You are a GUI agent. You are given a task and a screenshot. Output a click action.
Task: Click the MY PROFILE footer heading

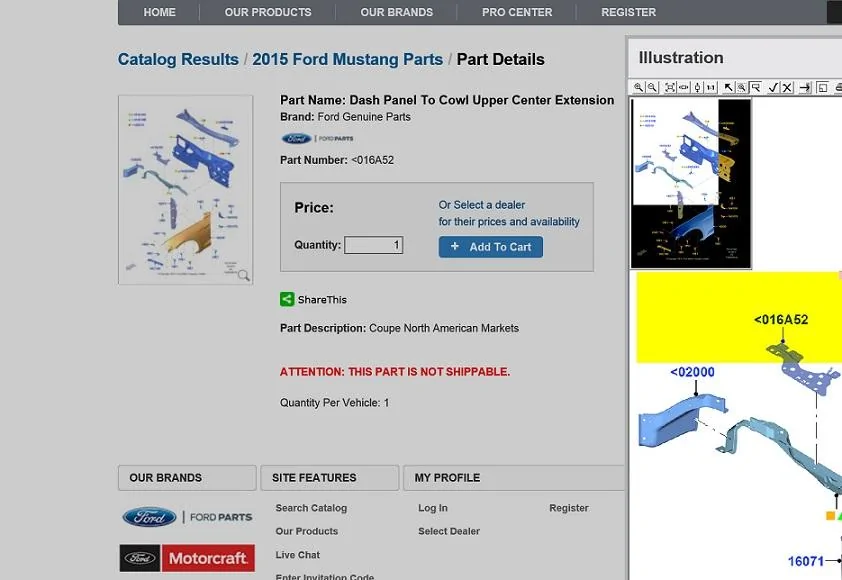447,477
